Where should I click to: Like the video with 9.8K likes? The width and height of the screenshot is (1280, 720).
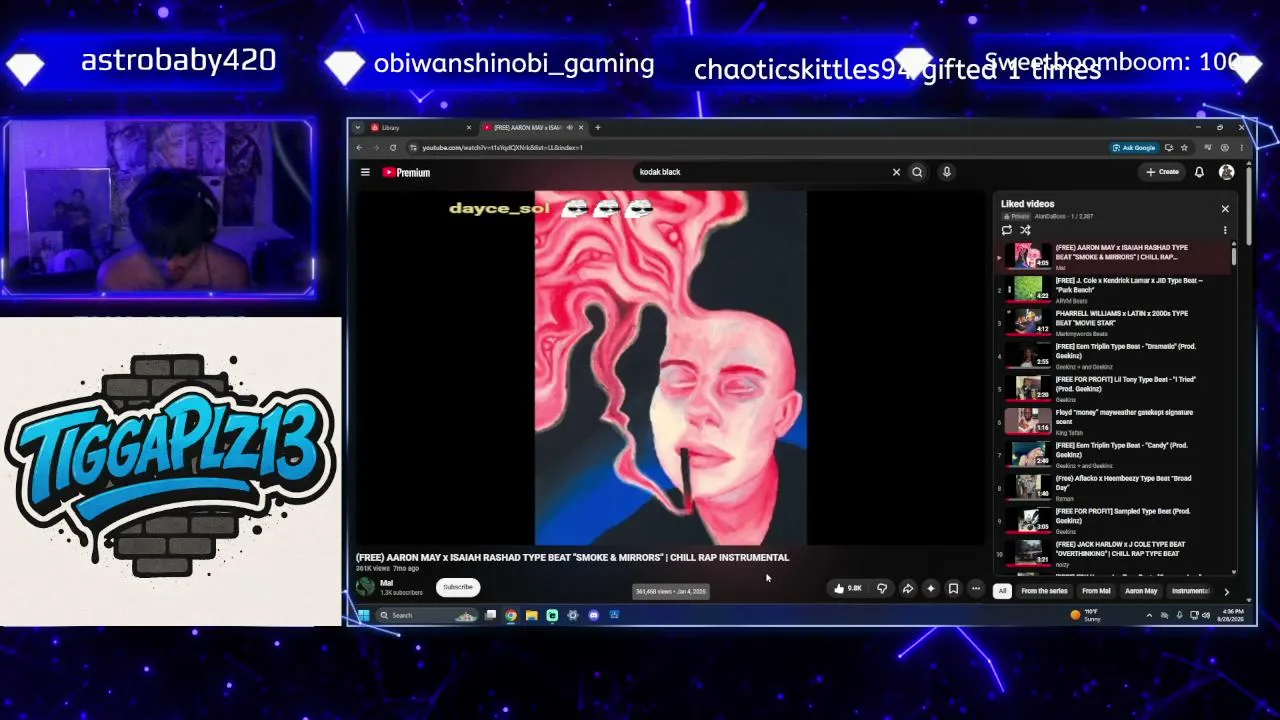click(x=847, y=588)
